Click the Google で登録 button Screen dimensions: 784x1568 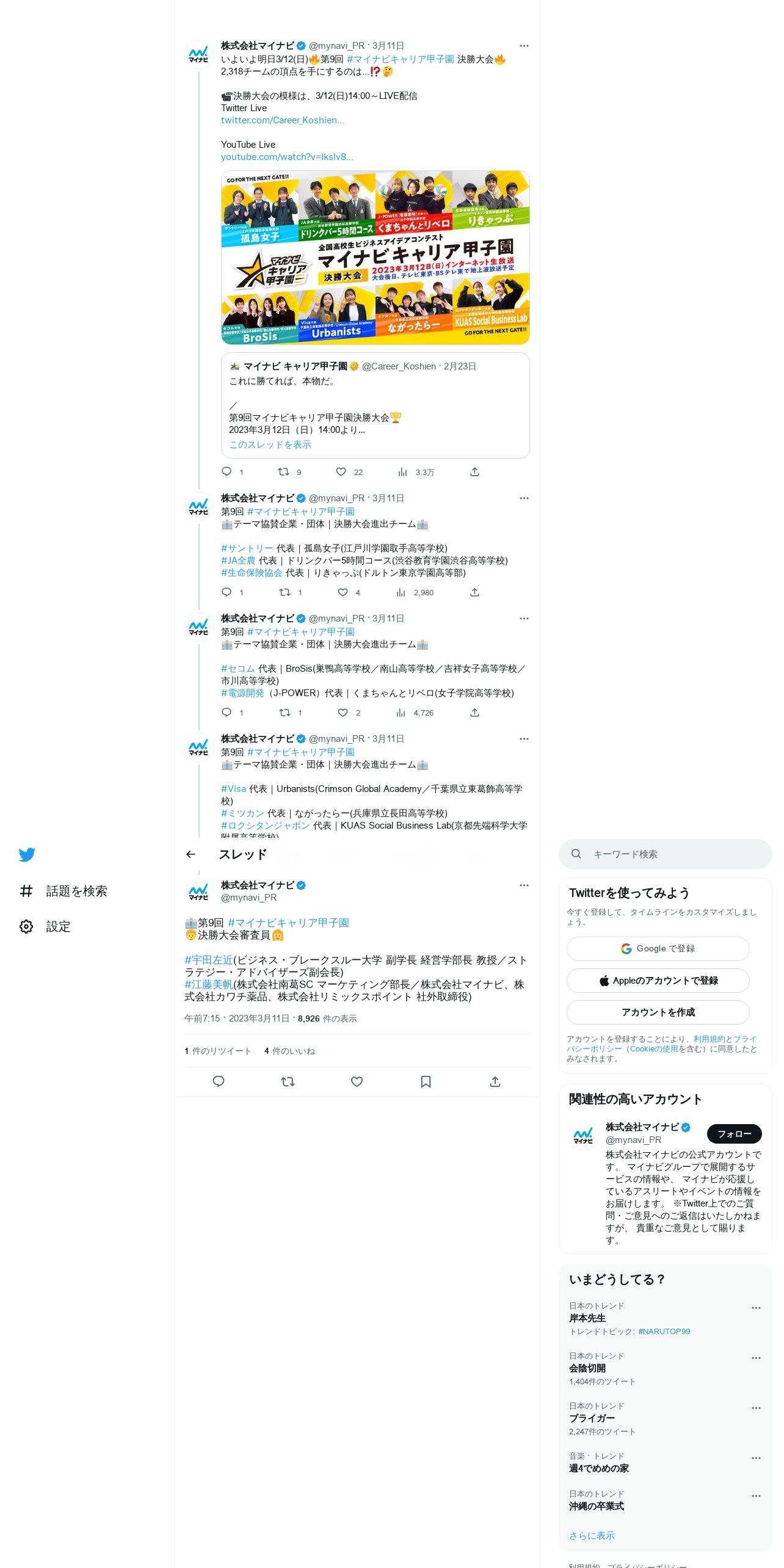(x=658, y=948)
